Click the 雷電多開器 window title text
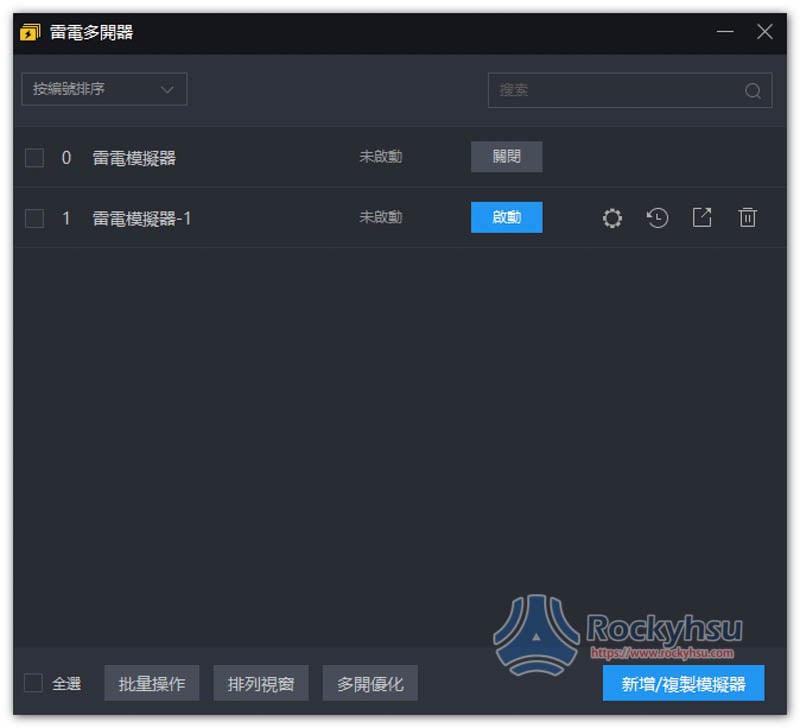The image size is (800, 728). pyautogui.click(x=91, y=32)
